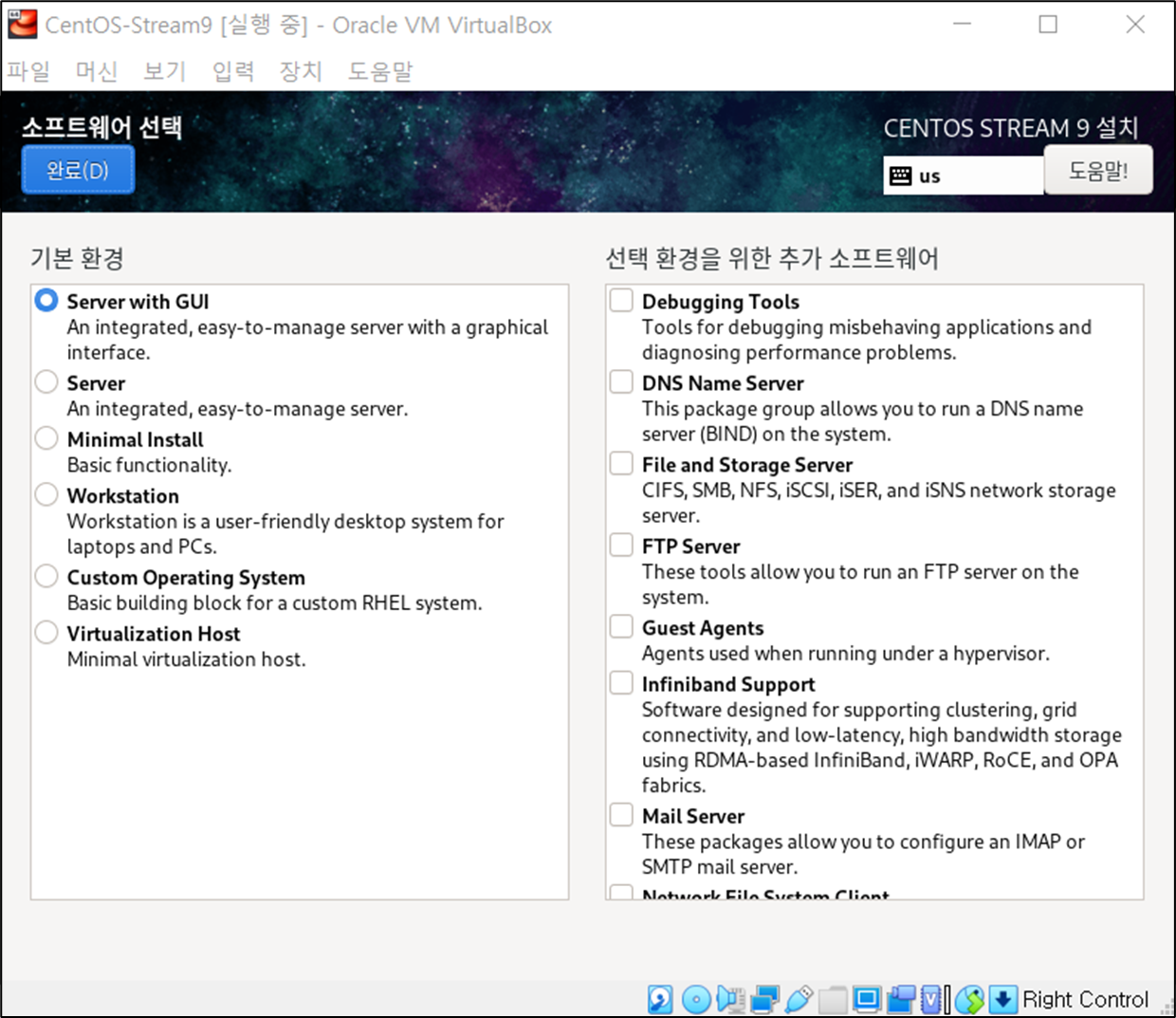Maximize the VirtualBox window
Image resolution: width=1176 pixels, height=1018 pixels.
1048,25
